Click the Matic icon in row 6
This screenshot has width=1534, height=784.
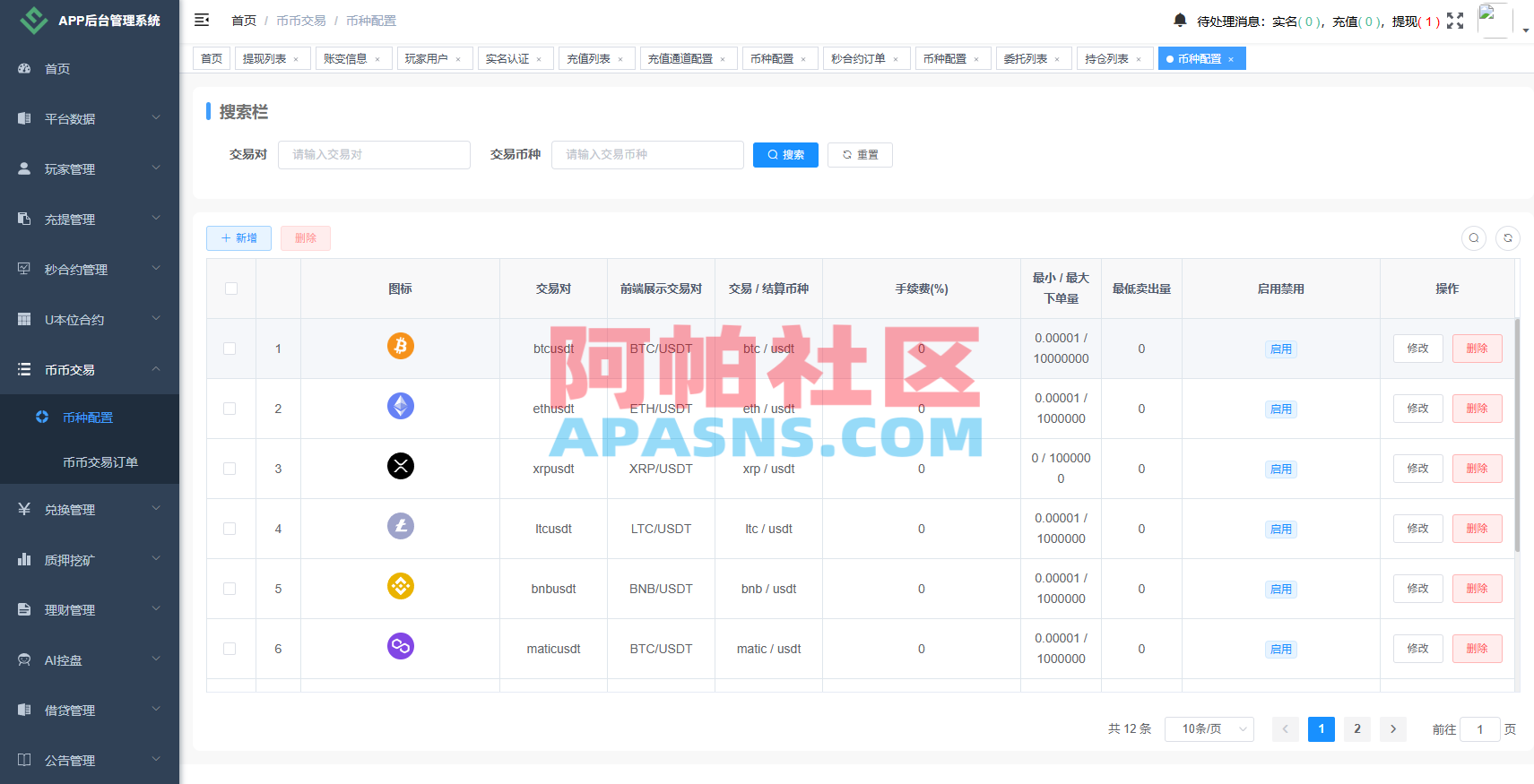tap(401, 646)
